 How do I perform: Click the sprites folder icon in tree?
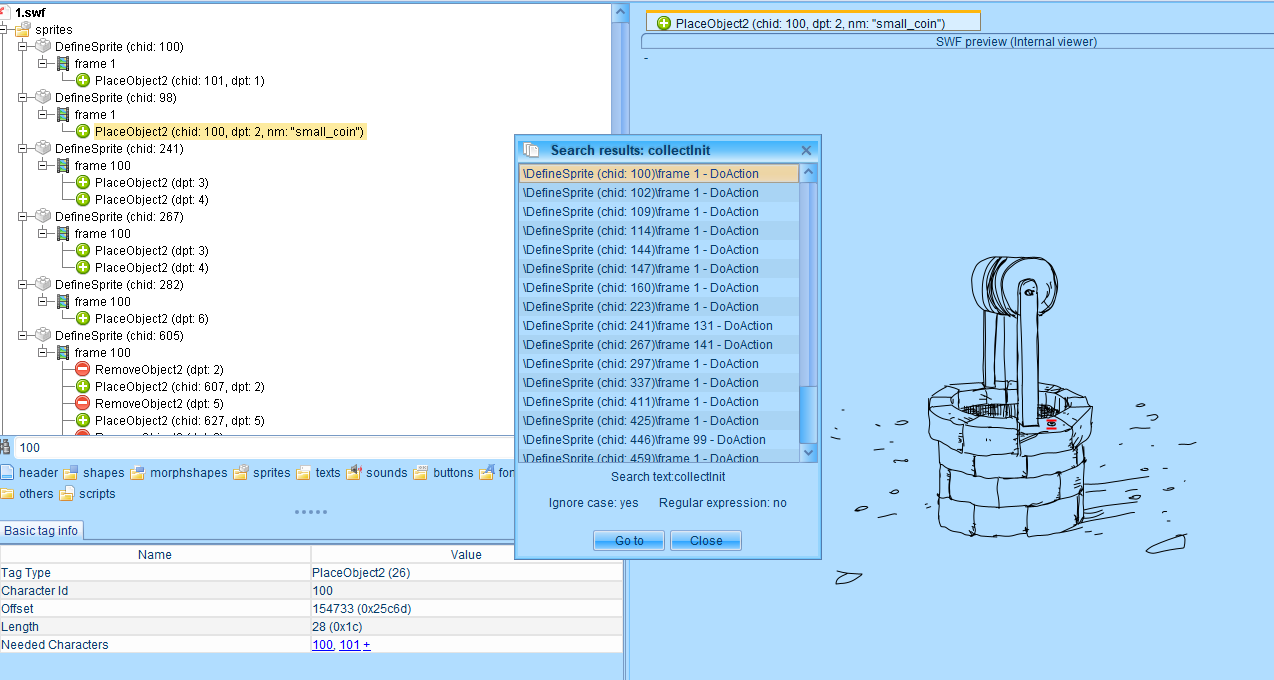click(x=23, y=30)
